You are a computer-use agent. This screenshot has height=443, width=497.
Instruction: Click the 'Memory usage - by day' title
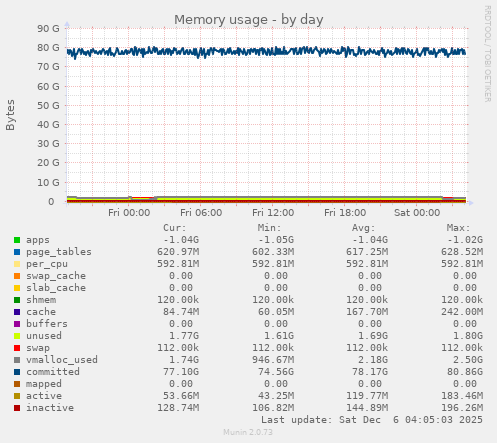pos(249,20)
